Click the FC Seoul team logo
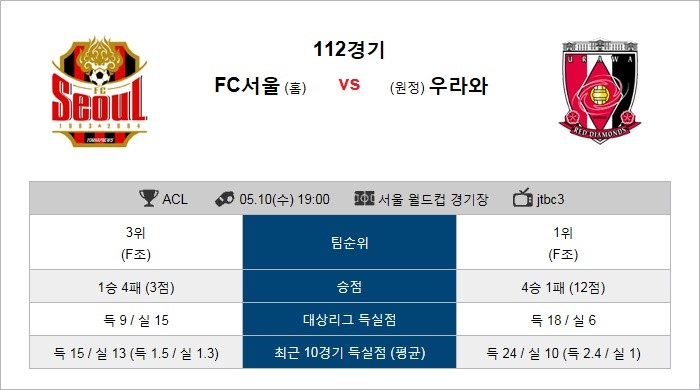 coord(99,91)
